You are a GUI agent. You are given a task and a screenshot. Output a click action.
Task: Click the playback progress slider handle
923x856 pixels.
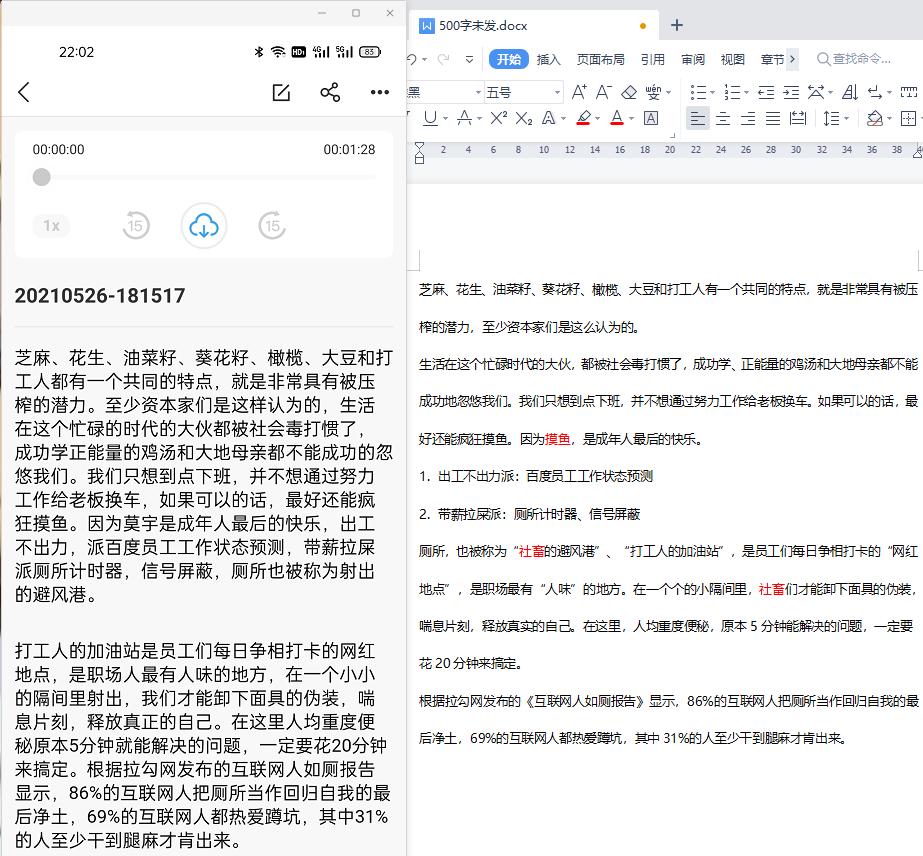coord(41,177)
